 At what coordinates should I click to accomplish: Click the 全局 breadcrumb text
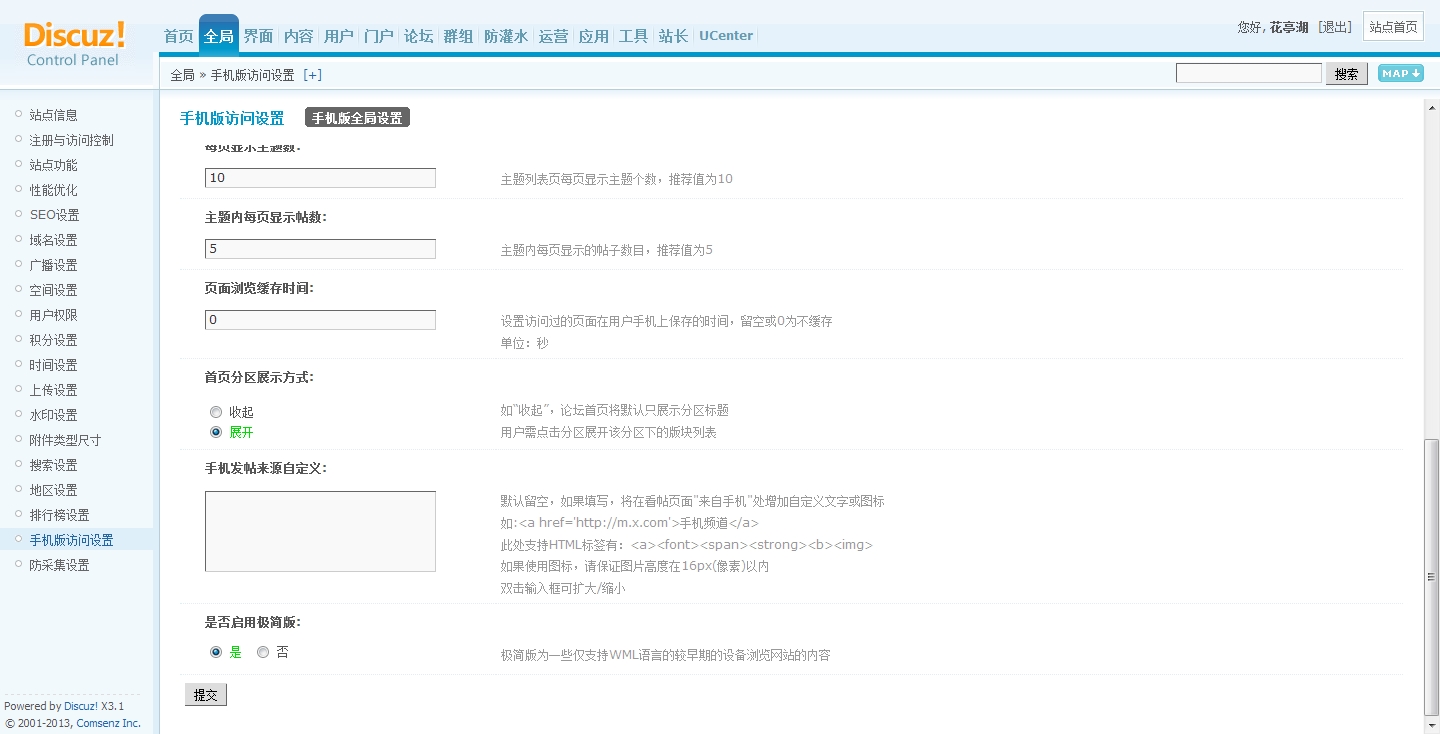click(182, 75)
